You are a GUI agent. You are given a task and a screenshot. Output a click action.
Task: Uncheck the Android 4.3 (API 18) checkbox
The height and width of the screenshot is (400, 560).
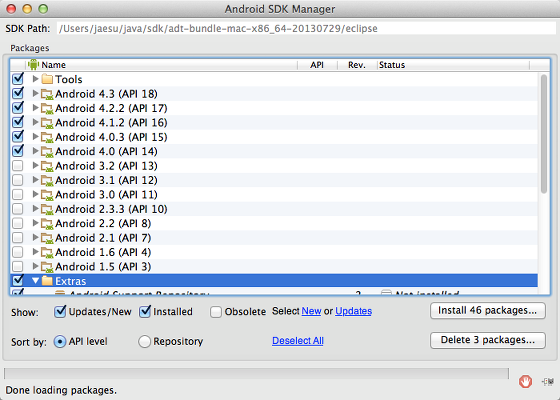pos(18,93)
